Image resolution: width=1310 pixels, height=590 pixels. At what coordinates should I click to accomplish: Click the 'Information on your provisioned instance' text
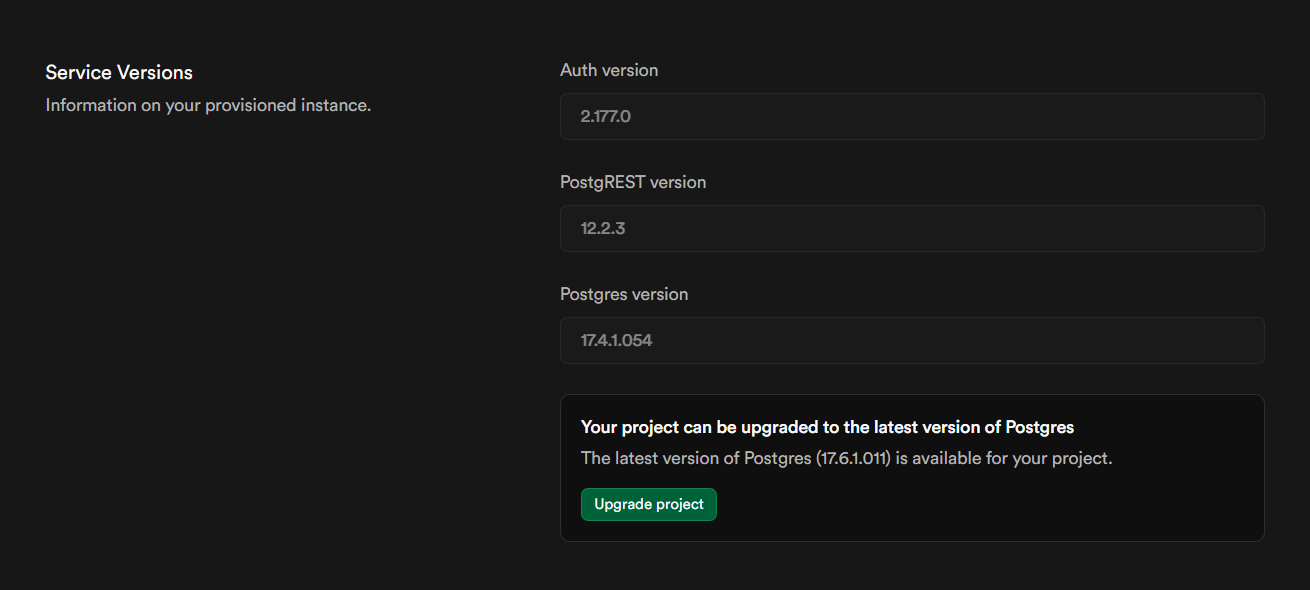point(208,105)
